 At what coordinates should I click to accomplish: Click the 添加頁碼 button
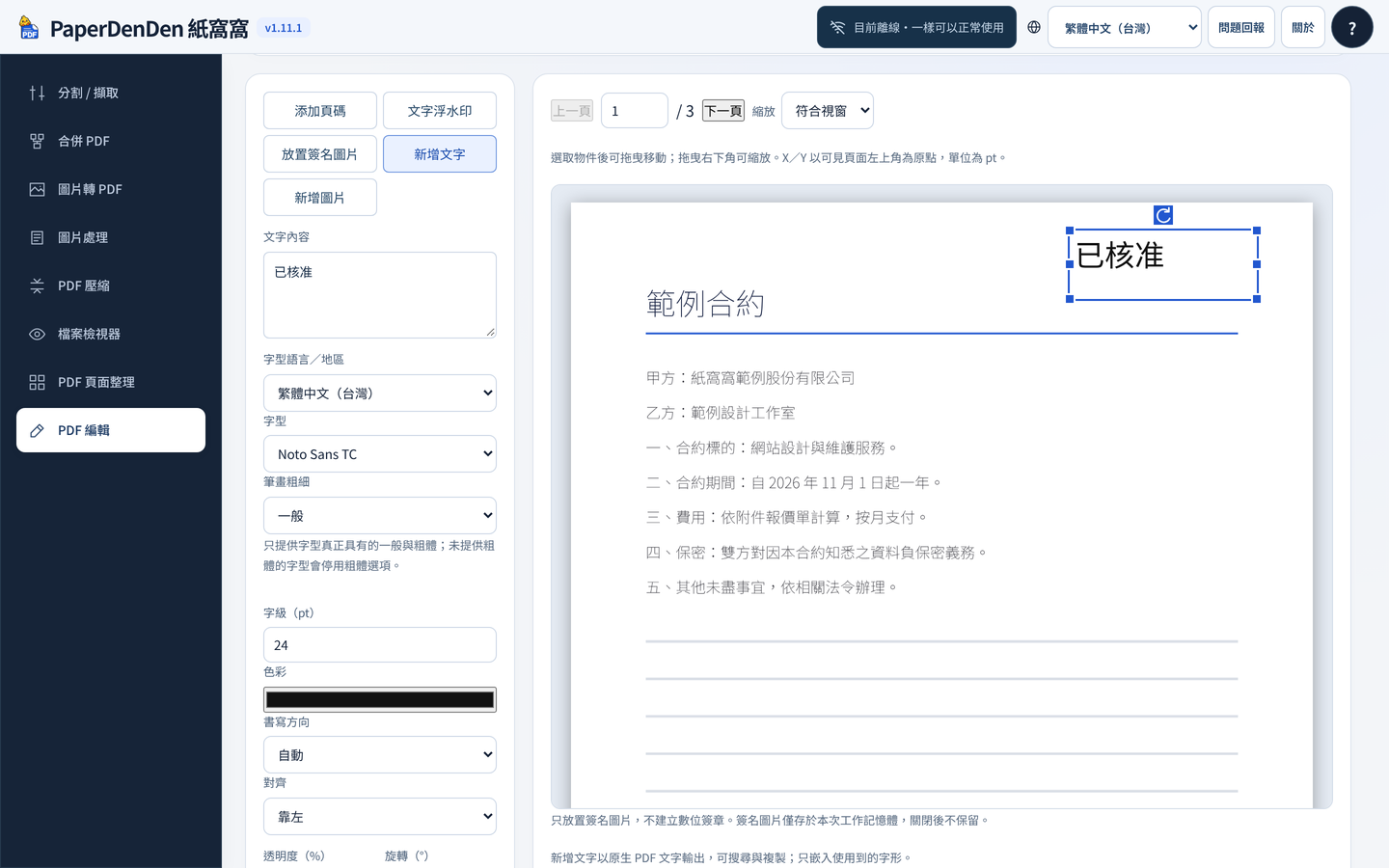(x=320, y=111)
